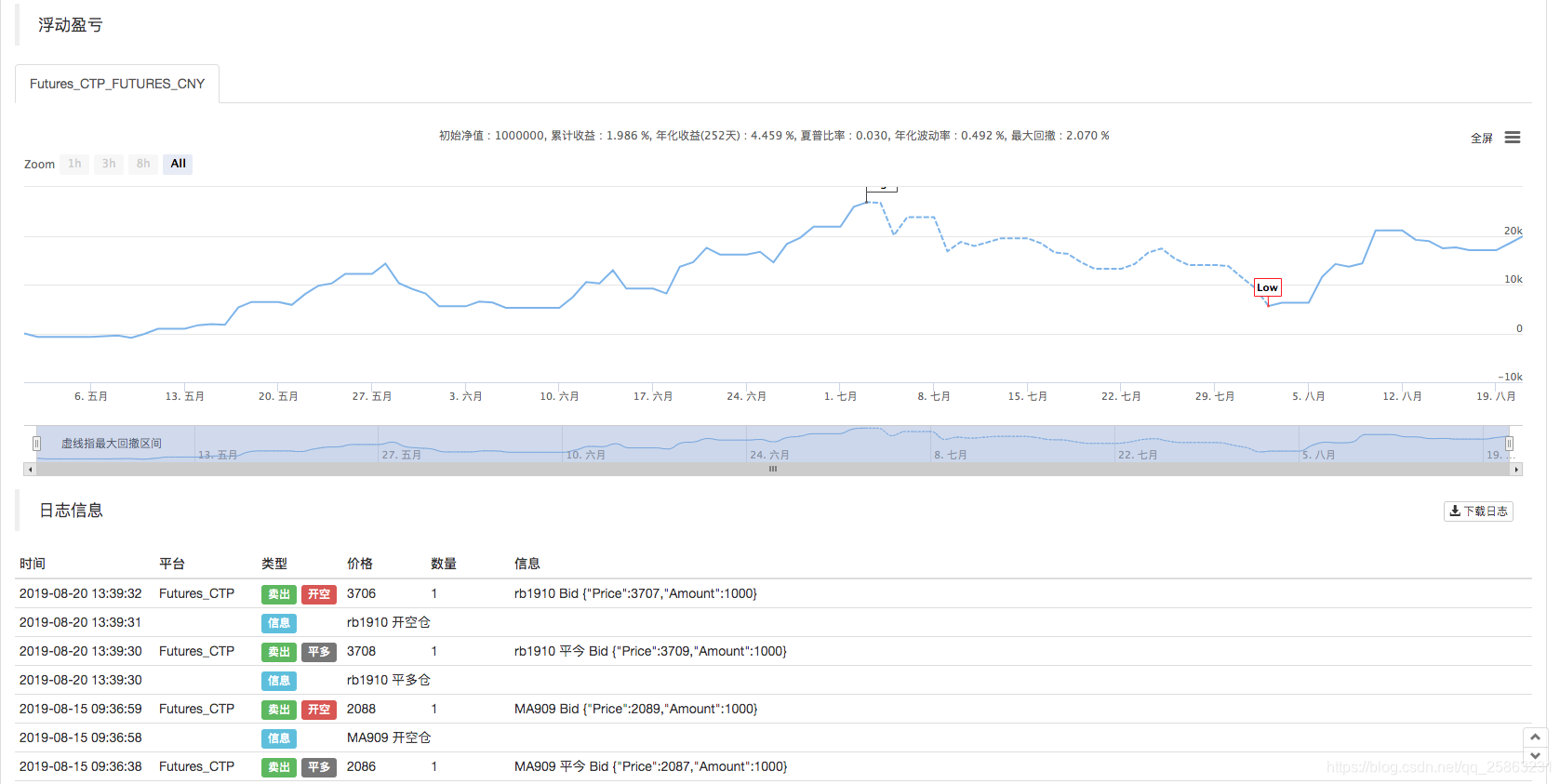The height and width of the screenshot is (784, 1560).
Task: Set chart zoom to 3h
Action: (109, 164)
